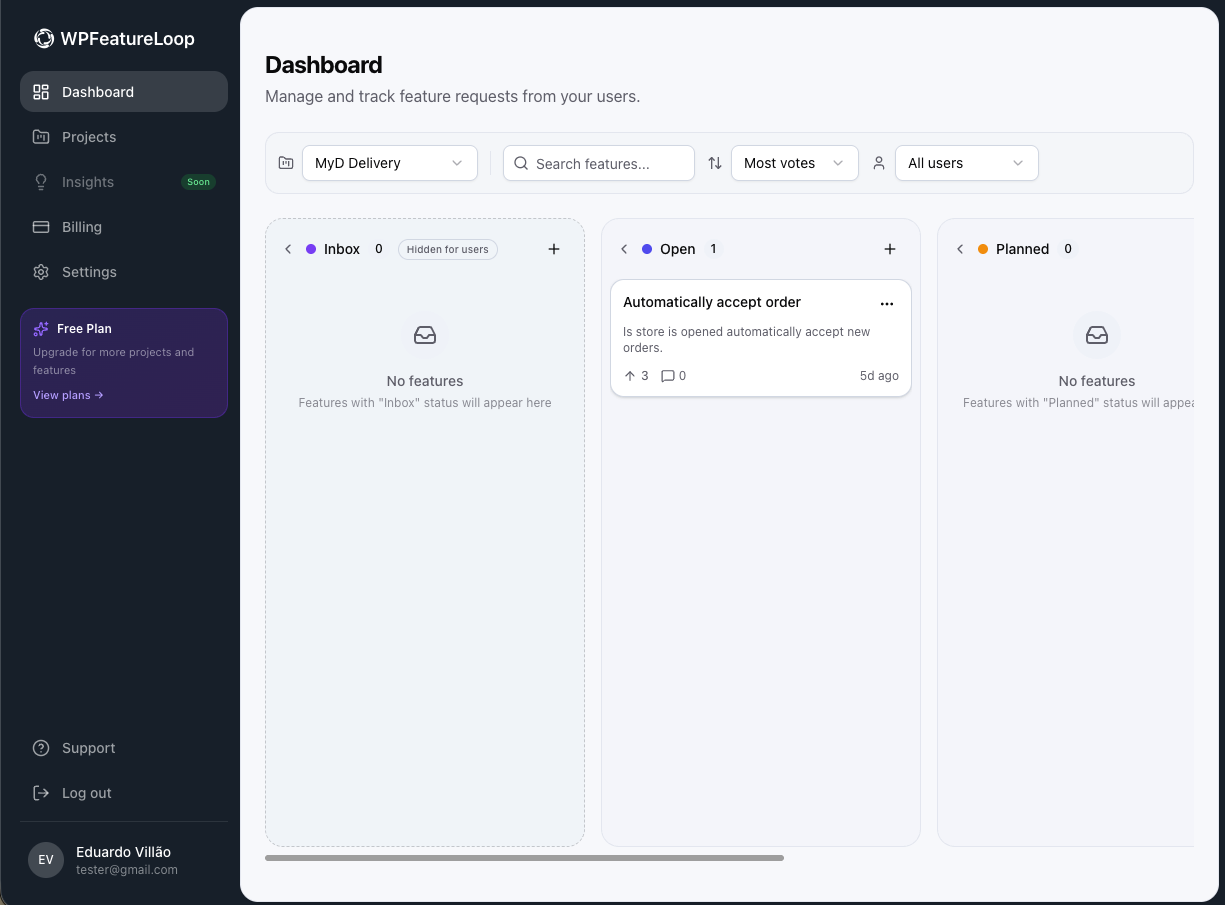Click the Settings gear icon
The image size is (1225, 905).
coord(40,271)
